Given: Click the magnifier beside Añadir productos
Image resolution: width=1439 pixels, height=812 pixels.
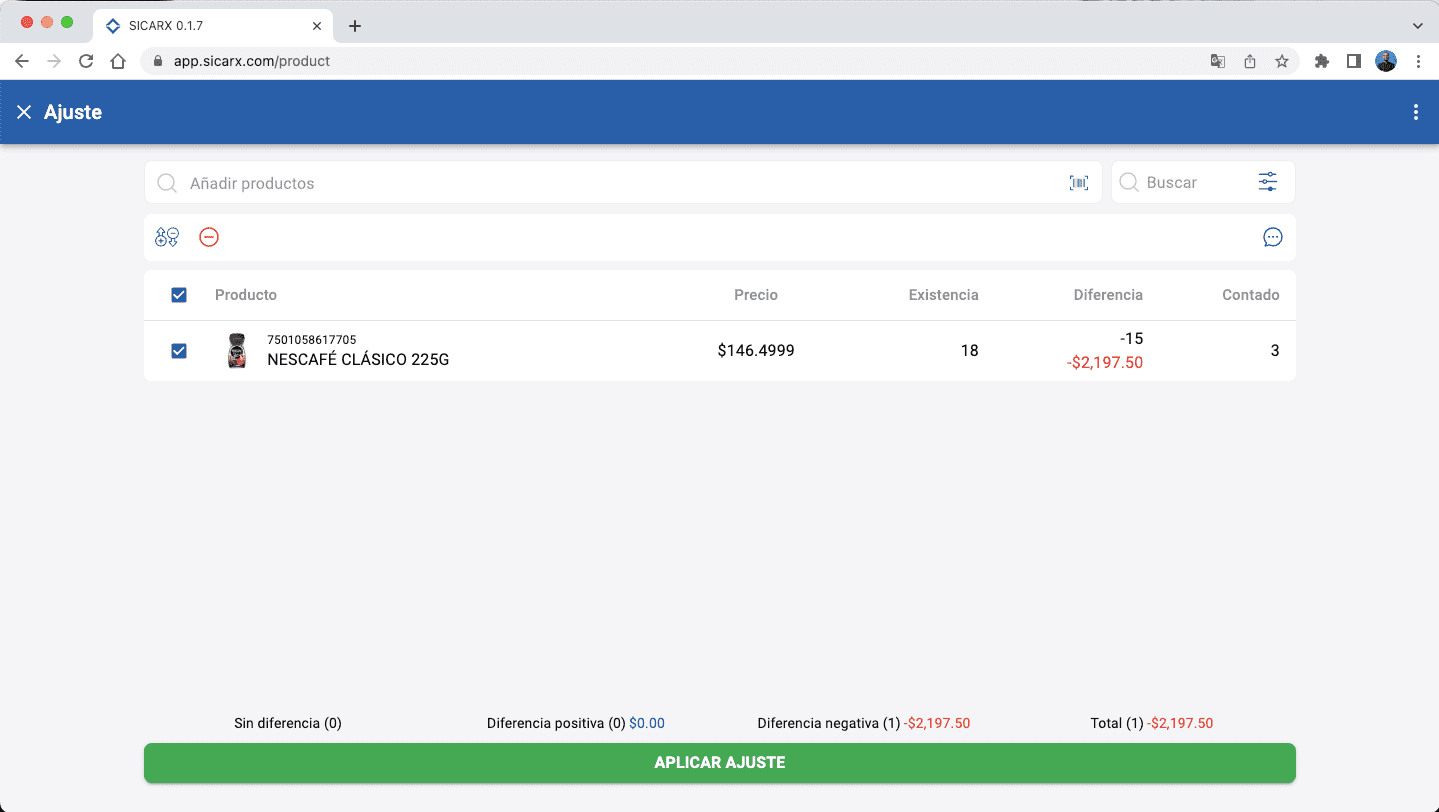Looking at the screenshot, I should (x=166, y=183).
